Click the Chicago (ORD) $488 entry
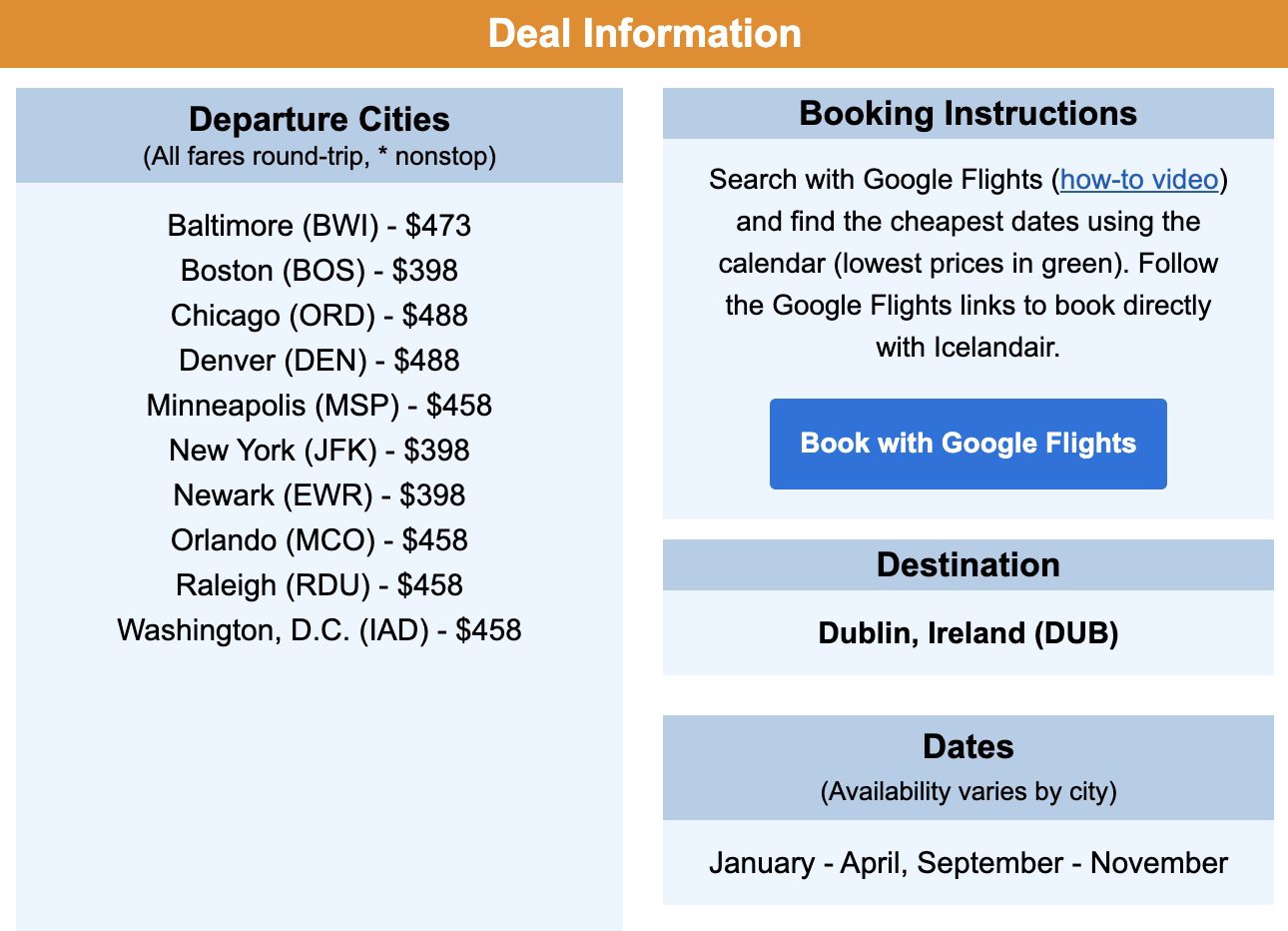Screen dimensions: 1288x931 pos(320,316)
